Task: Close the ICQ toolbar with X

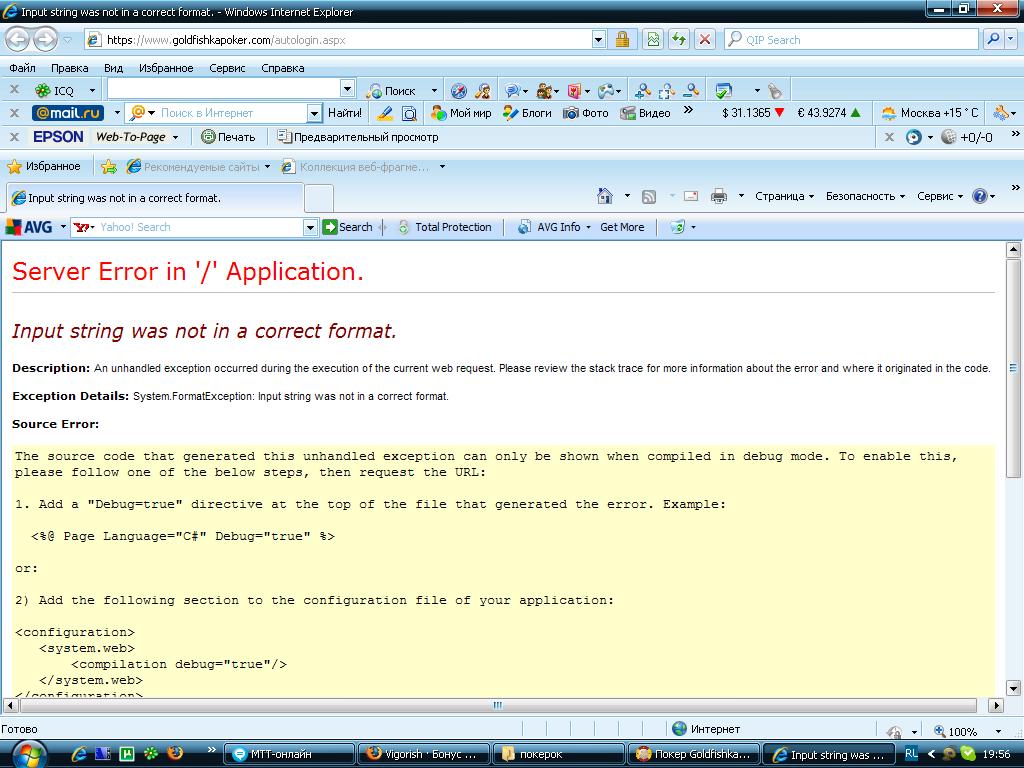Action: point(14,90)
